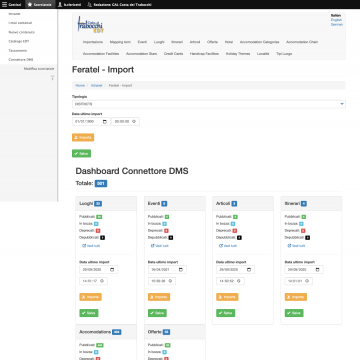Image resolution: width=360 pixels, height=360 pixels.
Task: Open Accomodation Chain navigation item
Action: 302,42
